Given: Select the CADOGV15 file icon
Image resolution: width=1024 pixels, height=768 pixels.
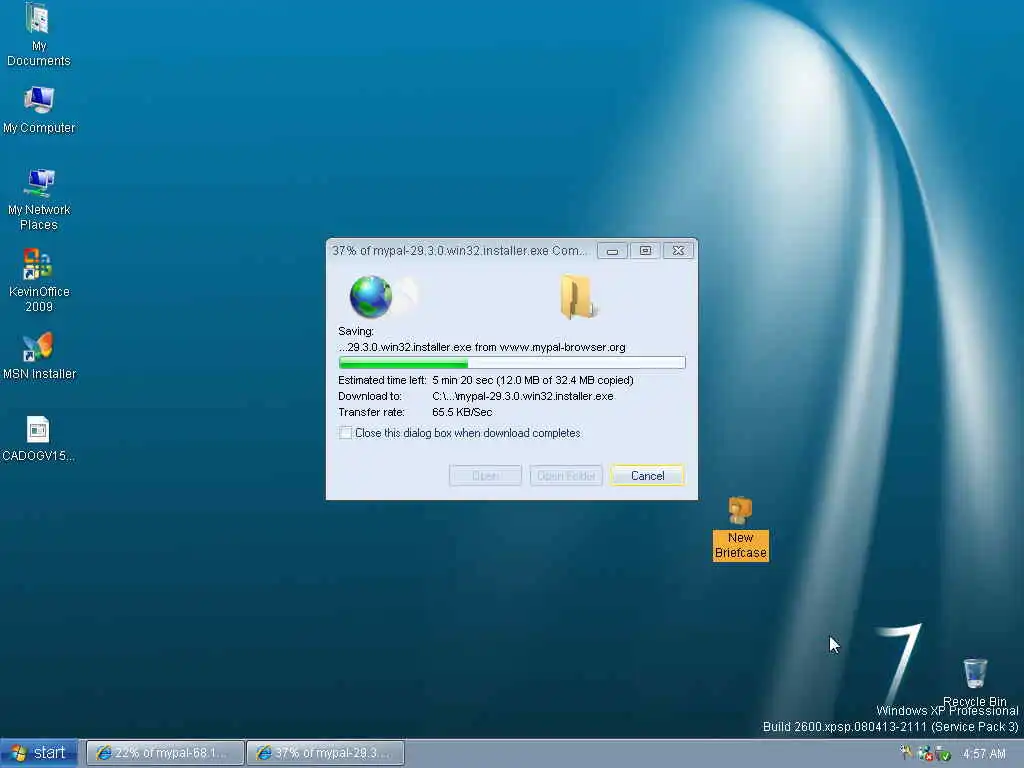Looking at the screenshot, I should coord(38,439).
